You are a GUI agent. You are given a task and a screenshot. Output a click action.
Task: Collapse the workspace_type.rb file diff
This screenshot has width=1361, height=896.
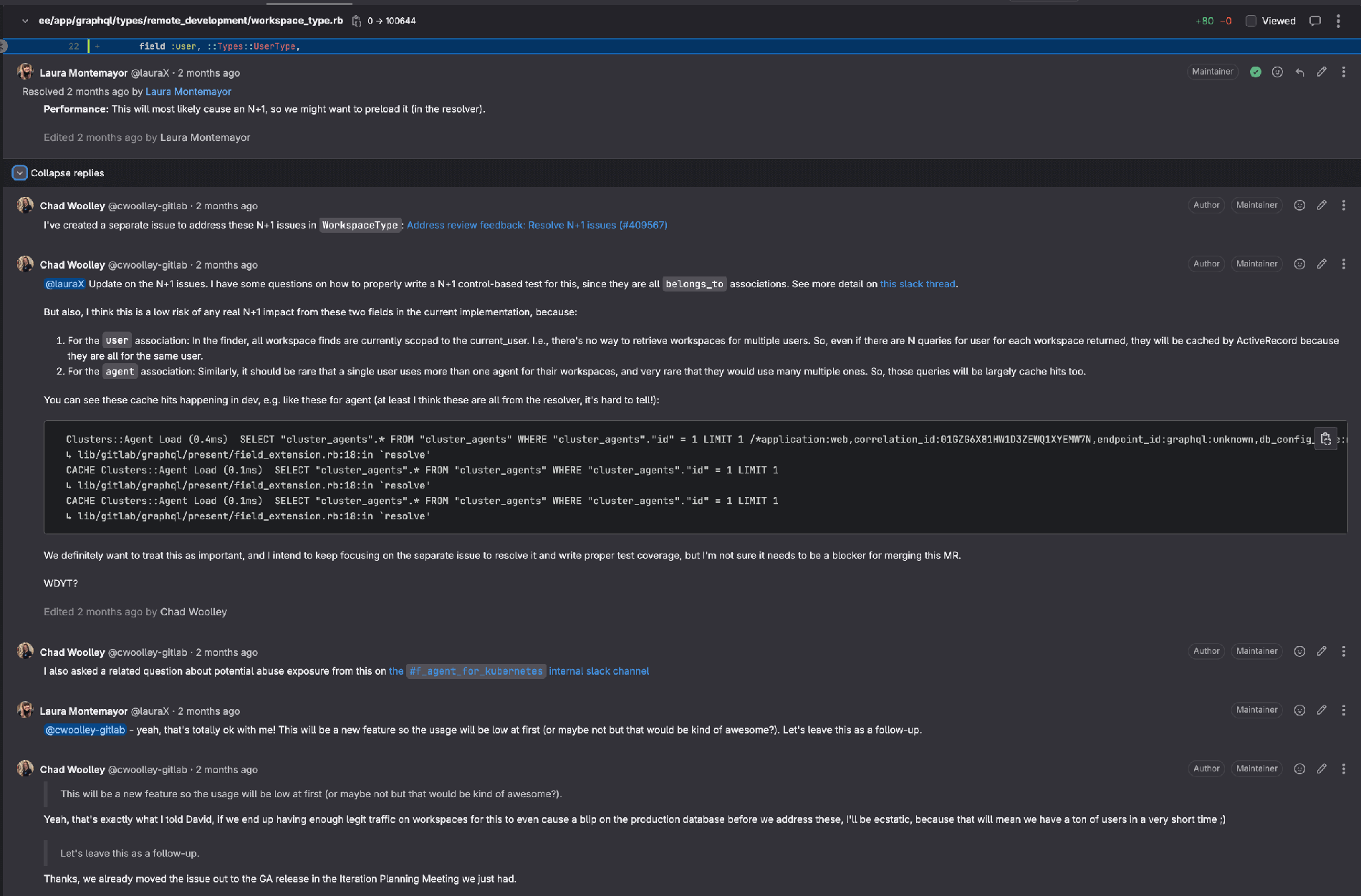[x=25, y=21]
